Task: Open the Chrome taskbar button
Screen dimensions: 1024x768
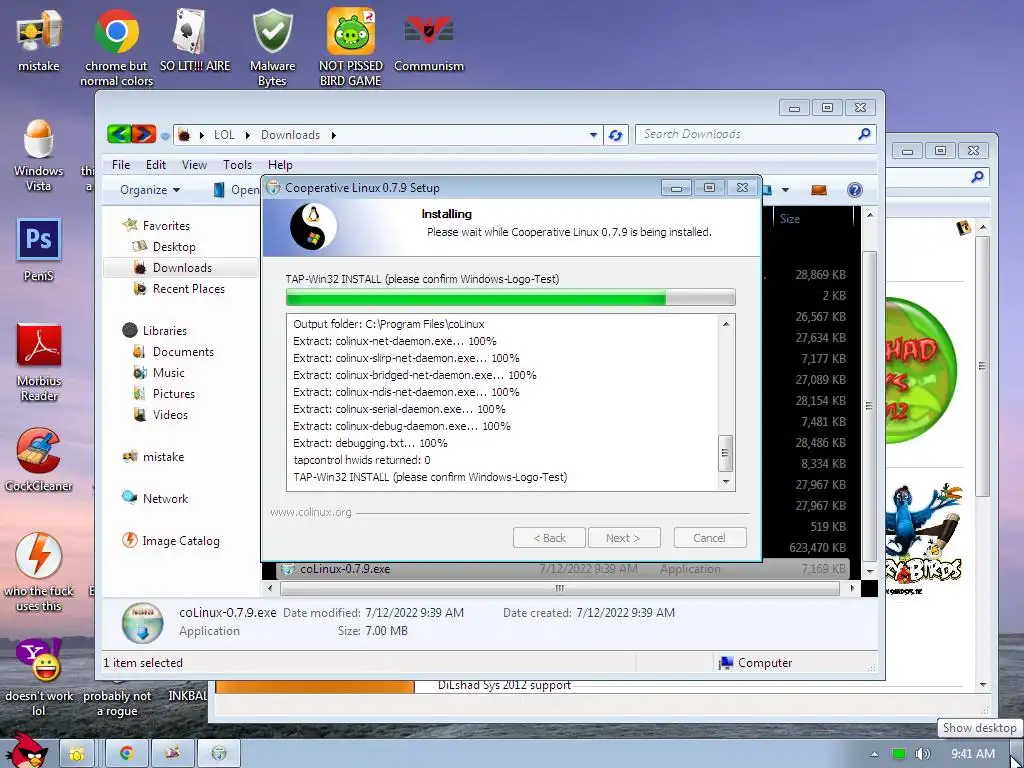Action: [x=127, y=754]
